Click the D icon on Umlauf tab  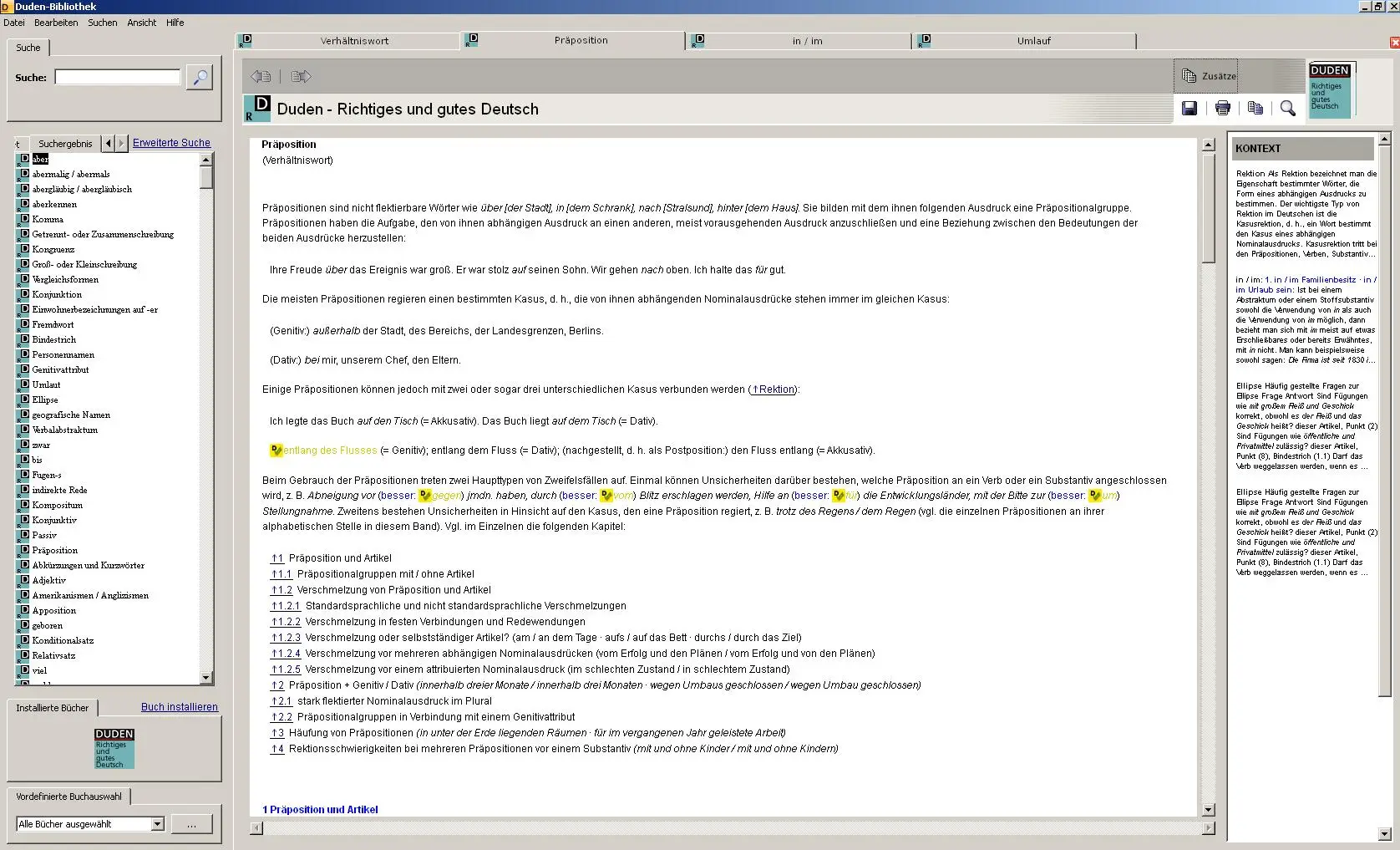[924, 40]
